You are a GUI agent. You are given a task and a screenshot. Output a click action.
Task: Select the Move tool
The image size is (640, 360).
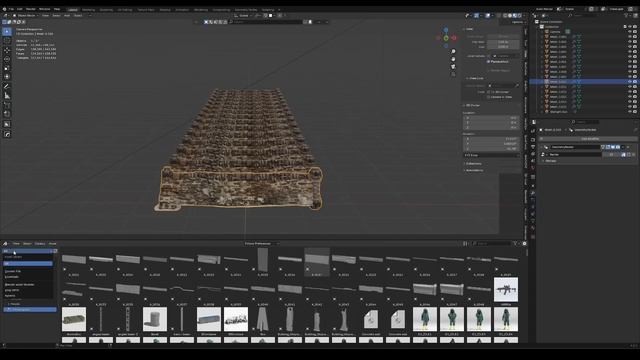[7, 50]
